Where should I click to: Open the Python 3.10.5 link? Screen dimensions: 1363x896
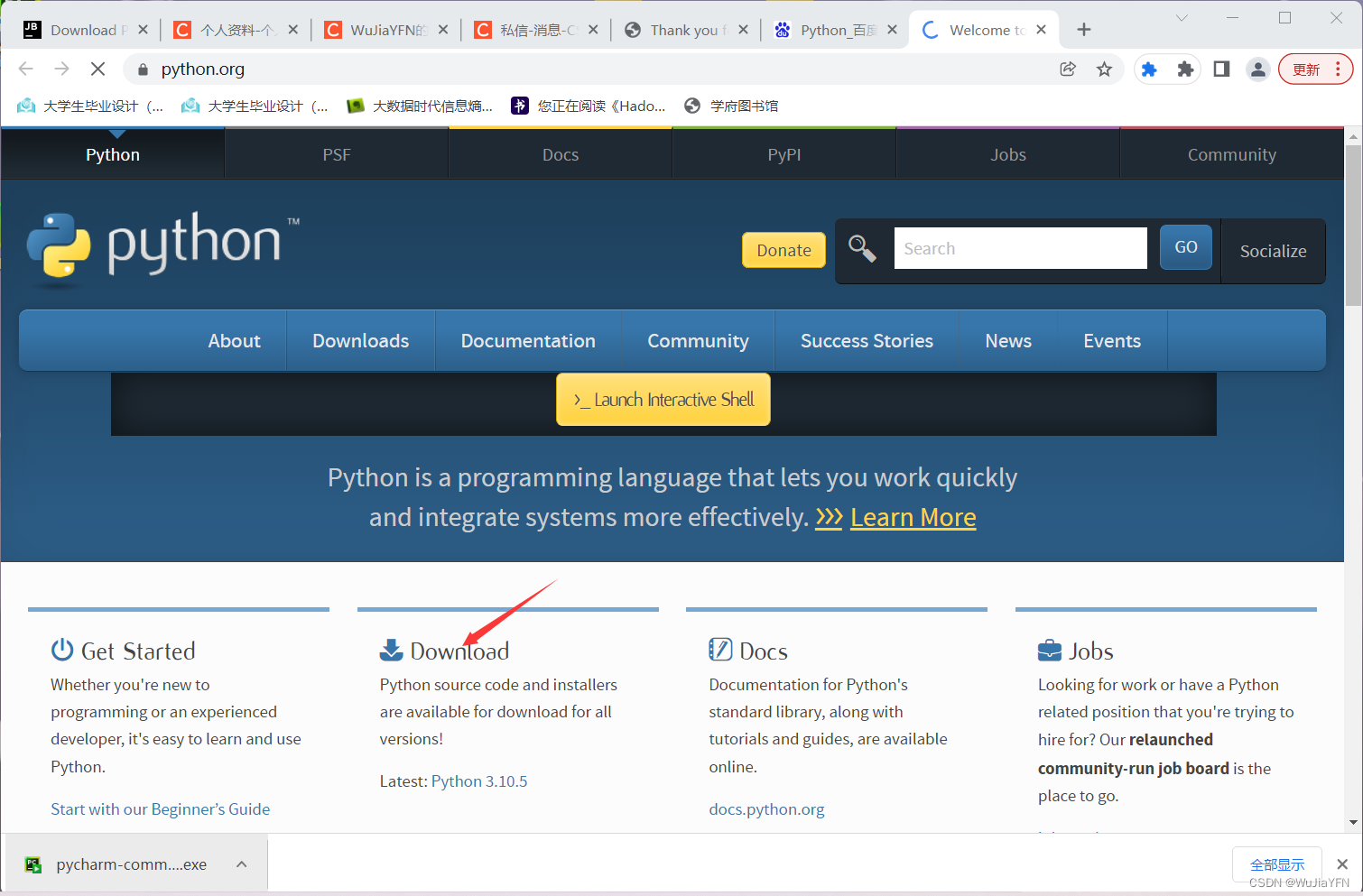(479, 781)
